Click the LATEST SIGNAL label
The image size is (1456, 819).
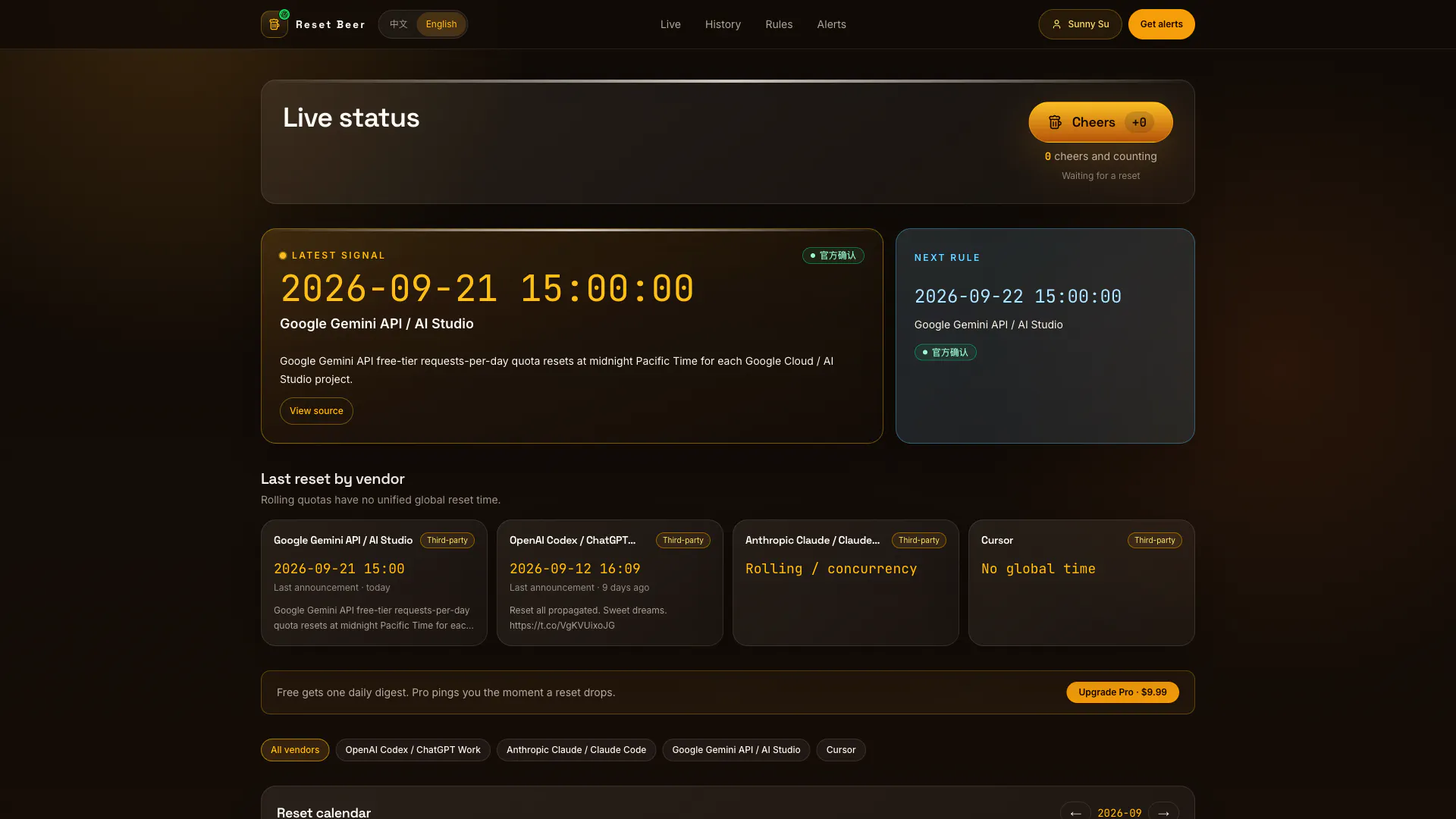pyautogui.click(x=338, y=256)
